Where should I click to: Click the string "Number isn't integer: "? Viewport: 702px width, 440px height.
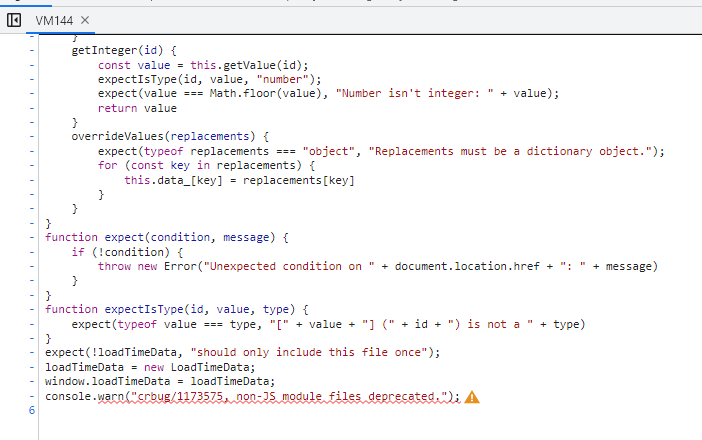[415, 94]
